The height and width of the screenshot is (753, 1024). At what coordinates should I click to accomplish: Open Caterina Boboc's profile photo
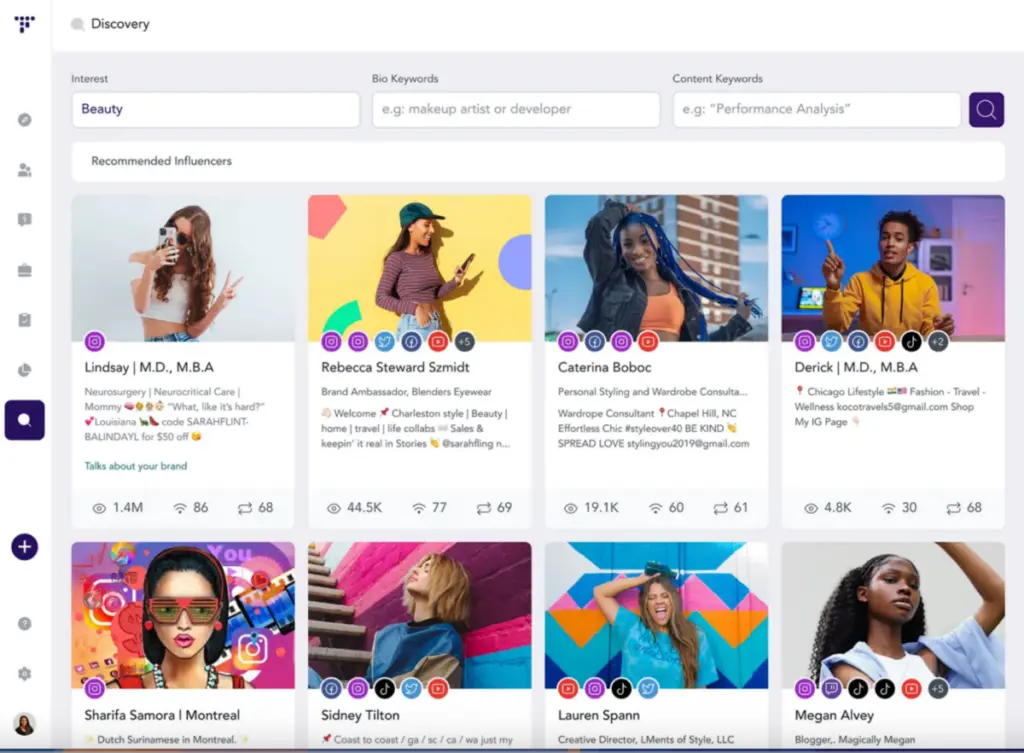(656, 268)
